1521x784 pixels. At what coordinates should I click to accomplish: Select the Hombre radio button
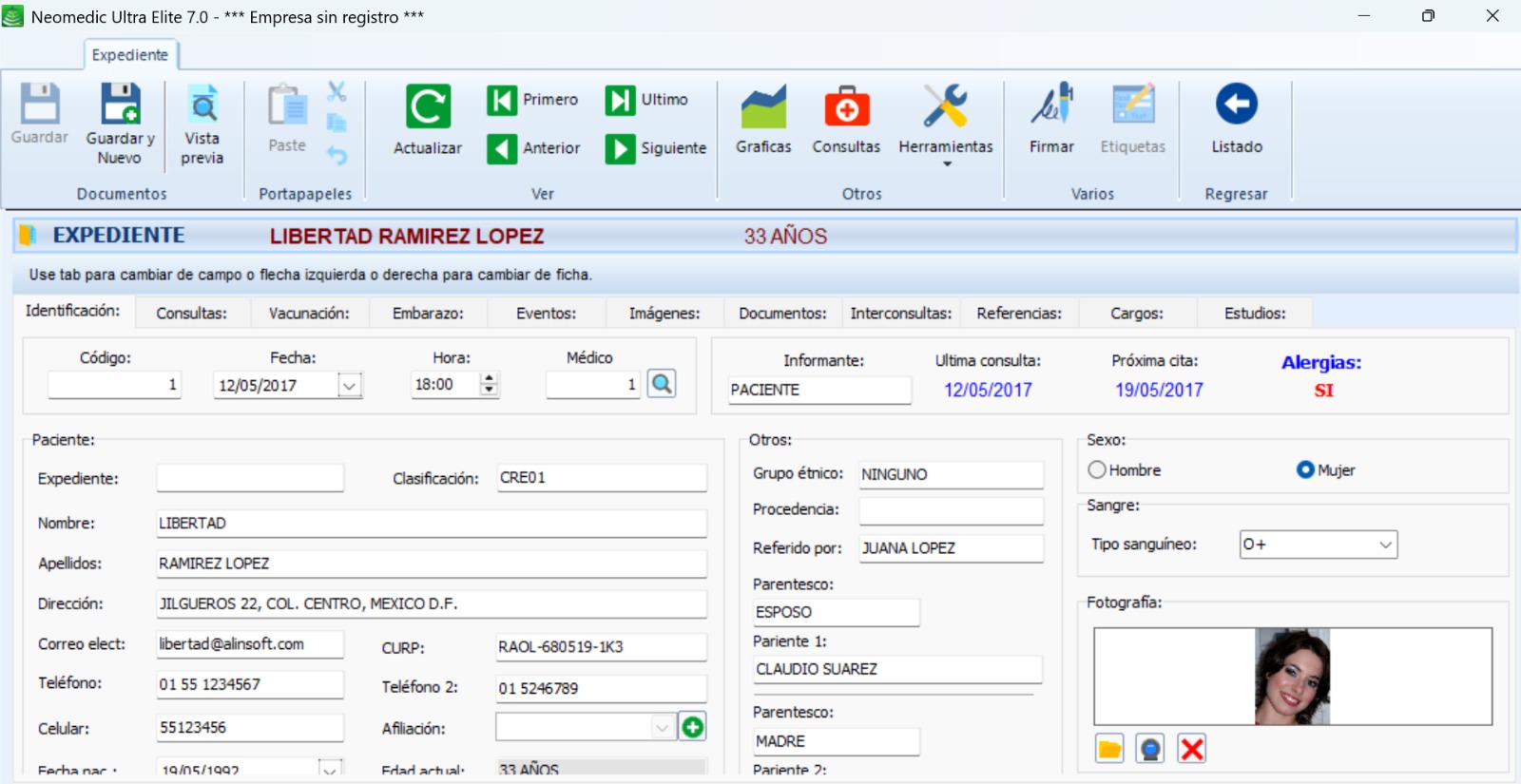tap(1097, 469)
